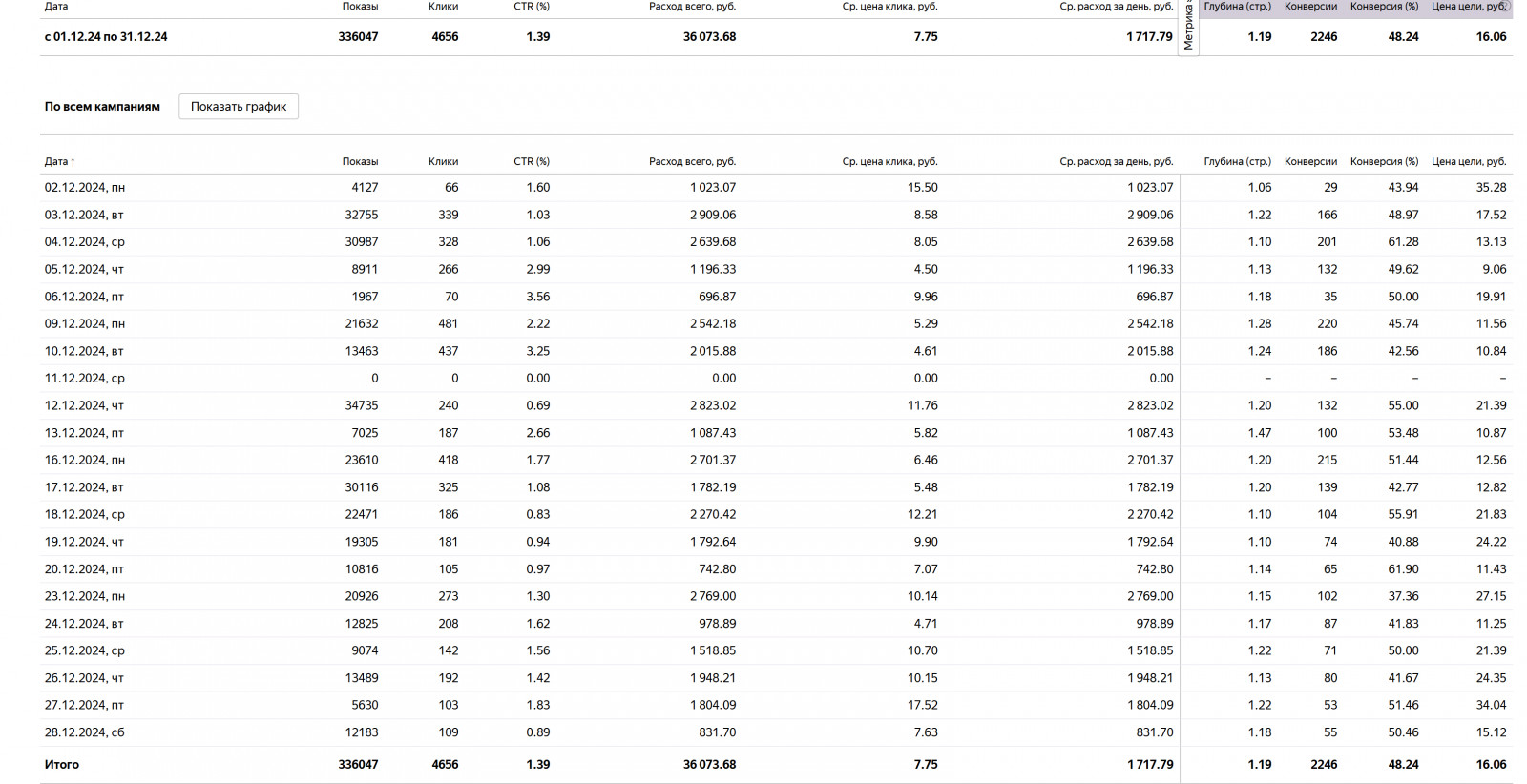This screenshot has width=1527, height=784.
Task: Select the 02.12.2024, пн date row
Action: pyautogui.click(x=85, y=188)
